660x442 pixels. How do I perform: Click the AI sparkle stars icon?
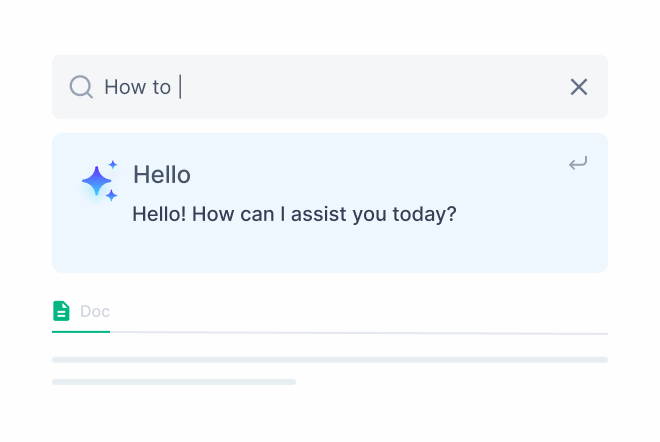pyautogui.click(x=99, y=181)
